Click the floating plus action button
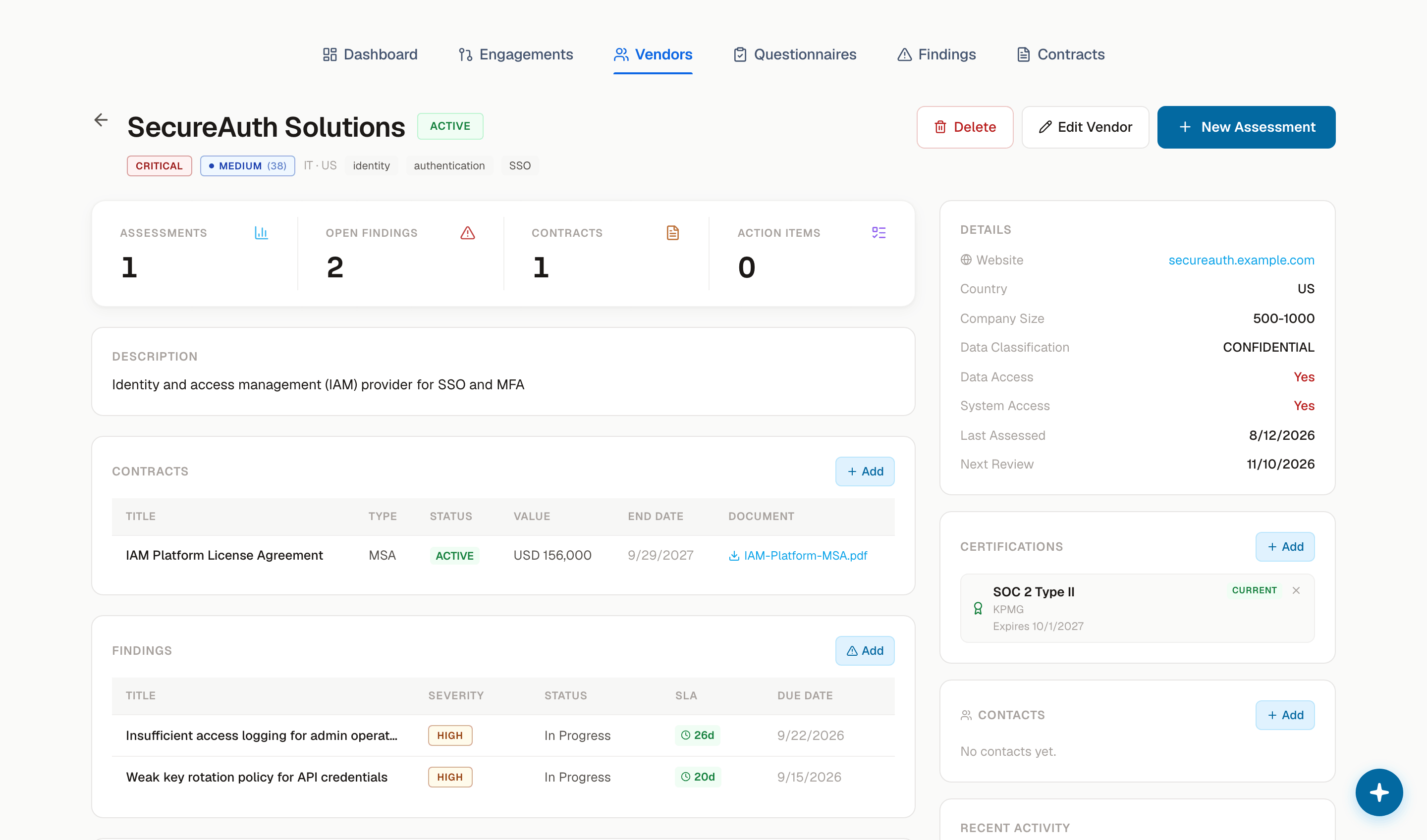1427x840 pixels. coord(1379,792)
